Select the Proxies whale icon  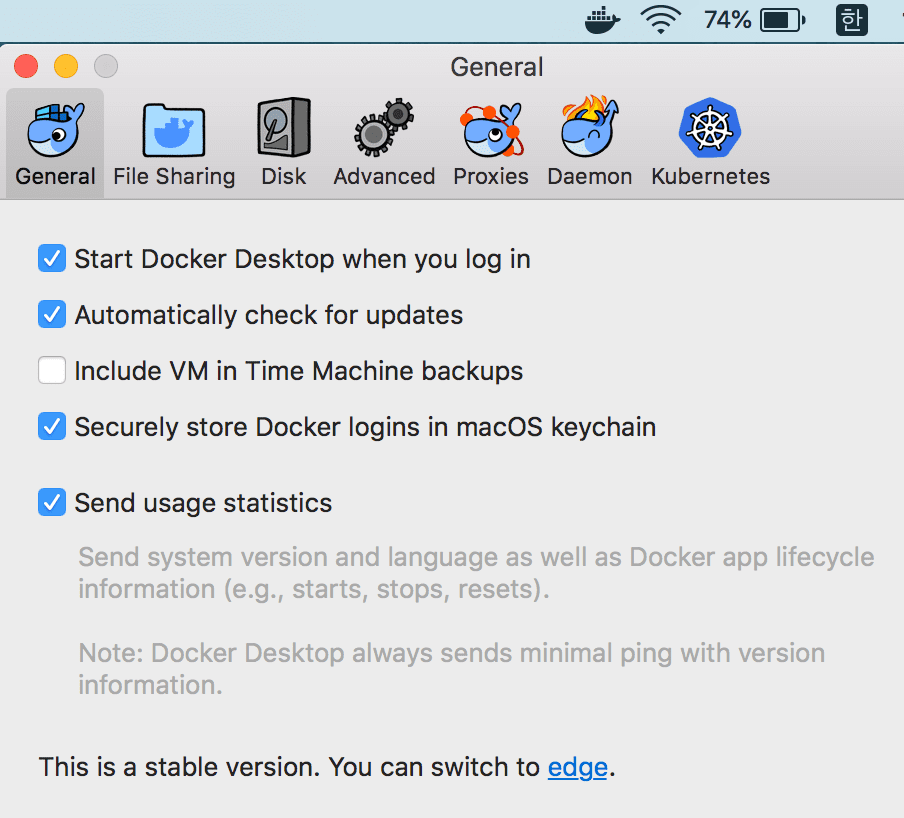point(491,130)
